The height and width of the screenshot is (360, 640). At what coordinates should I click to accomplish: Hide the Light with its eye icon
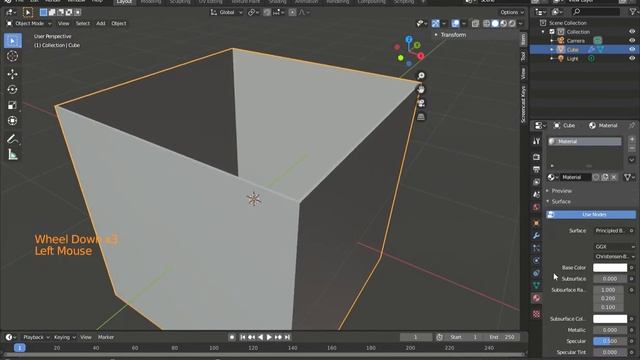point(632,58)
